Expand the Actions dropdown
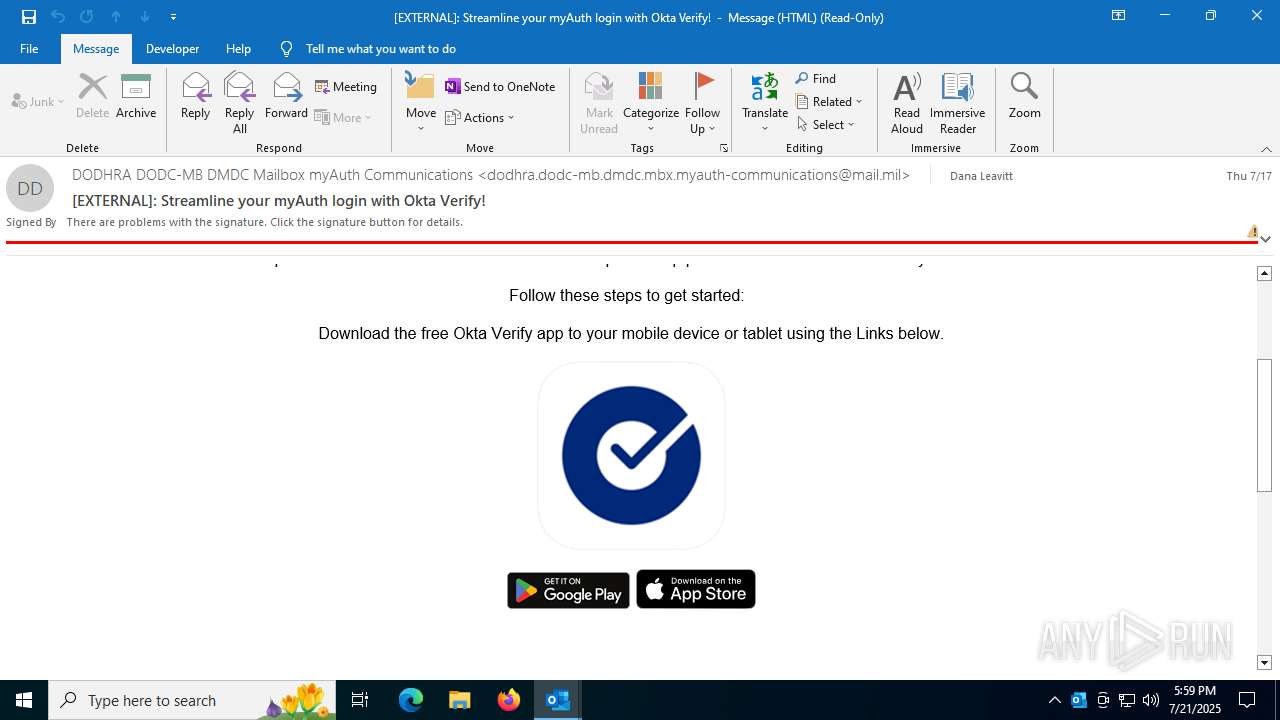 tap(480, 118)
